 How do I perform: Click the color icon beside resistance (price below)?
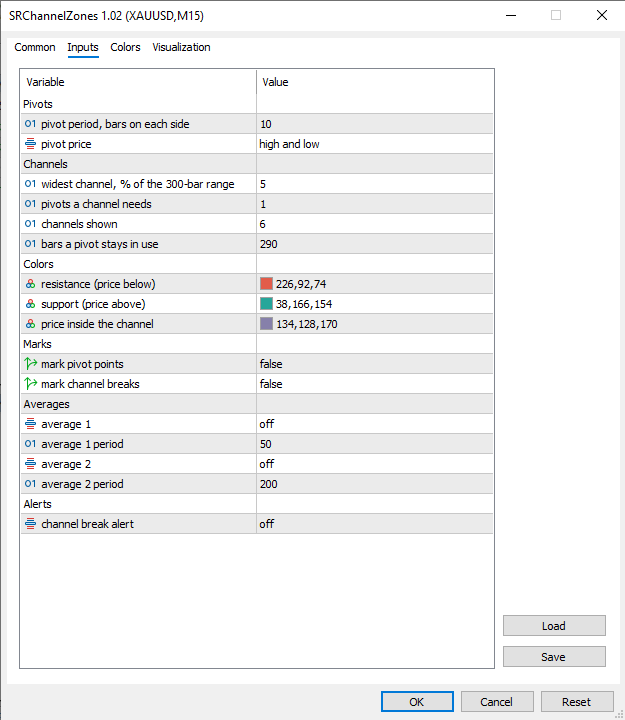tap(30, 284)
